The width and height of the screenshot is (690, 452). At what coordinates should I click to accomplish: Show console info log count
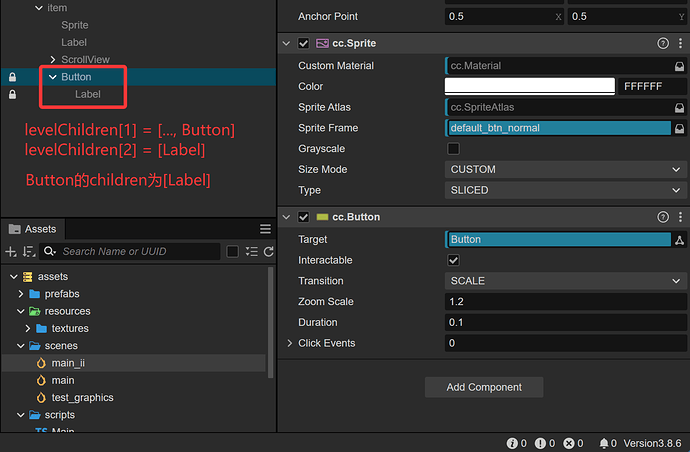(x=517, y=443)
